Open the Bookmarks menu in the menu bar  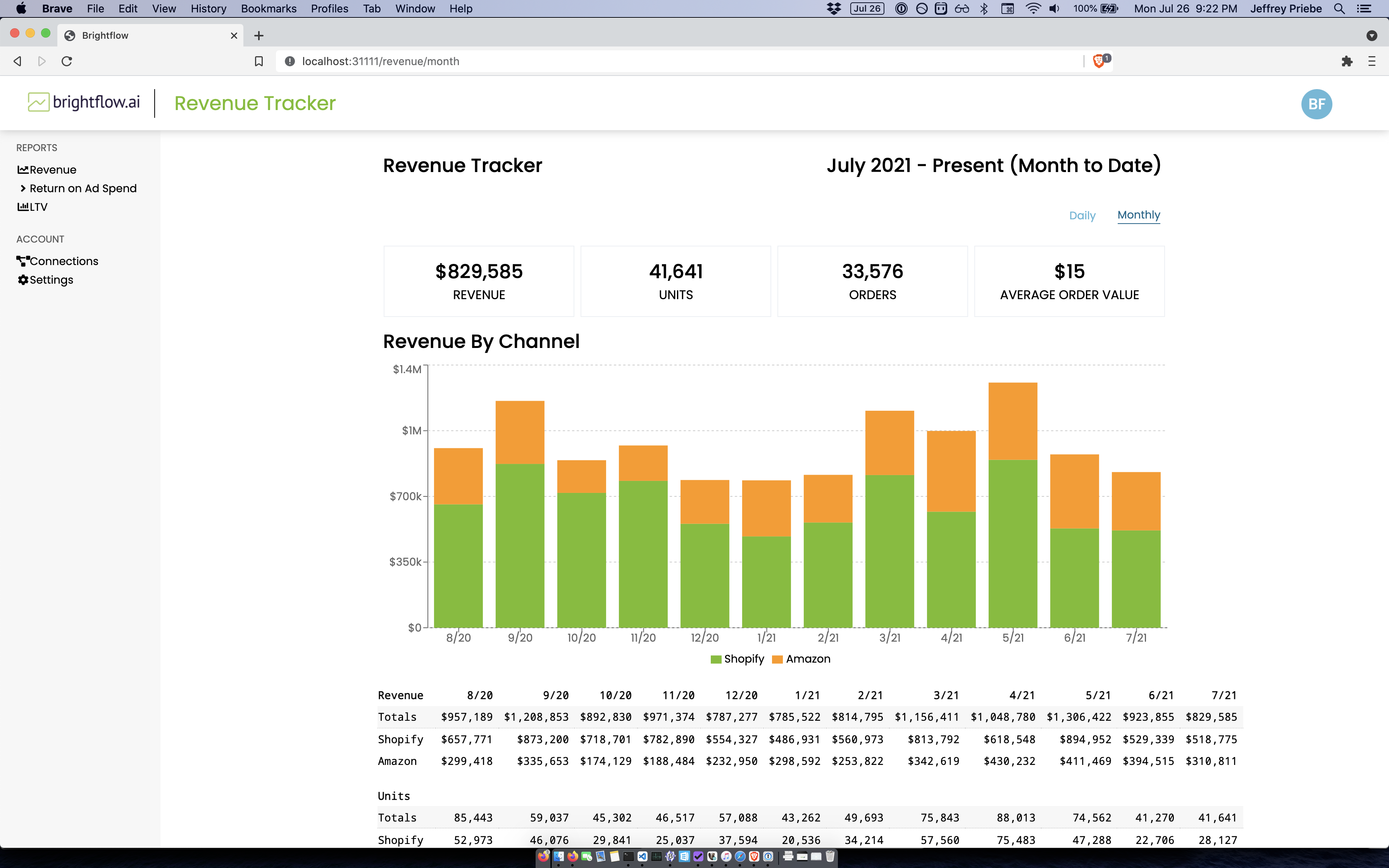click(269, 9)
